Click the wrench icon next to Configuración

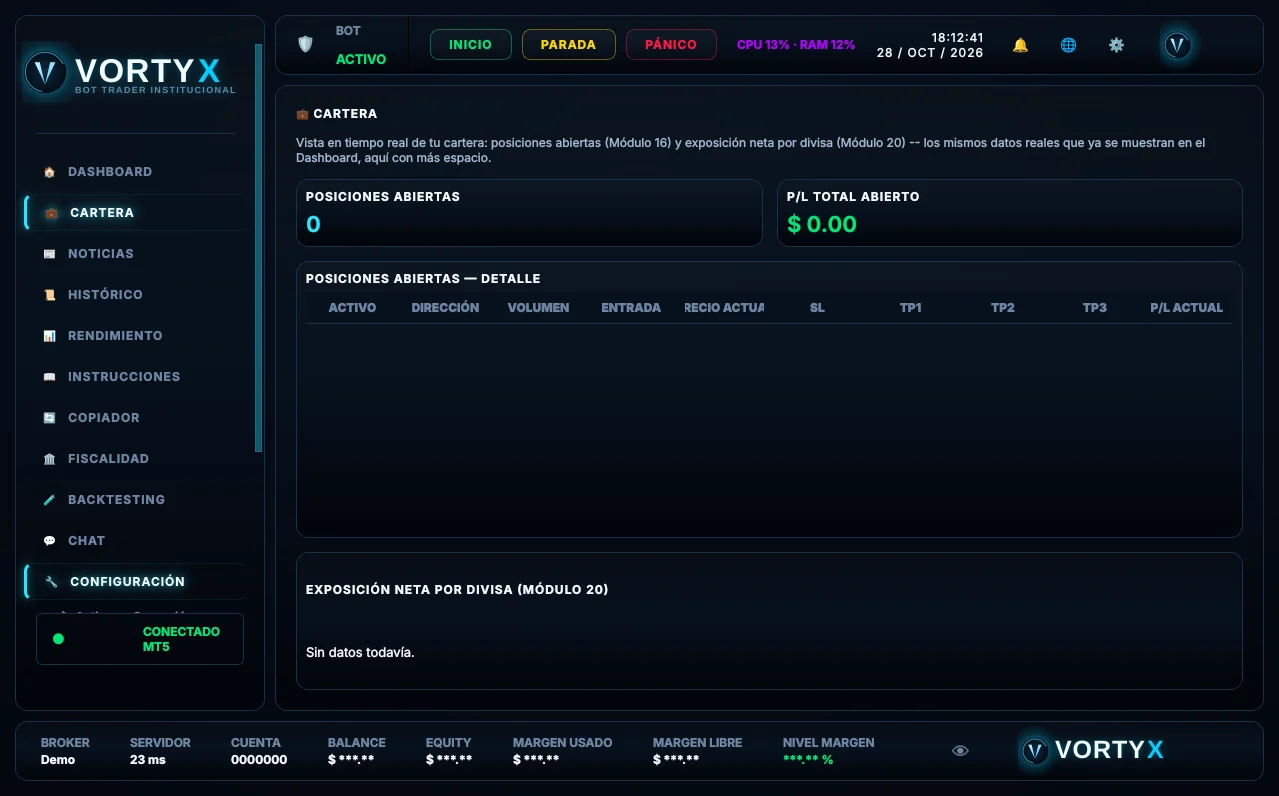click(52, 582)
